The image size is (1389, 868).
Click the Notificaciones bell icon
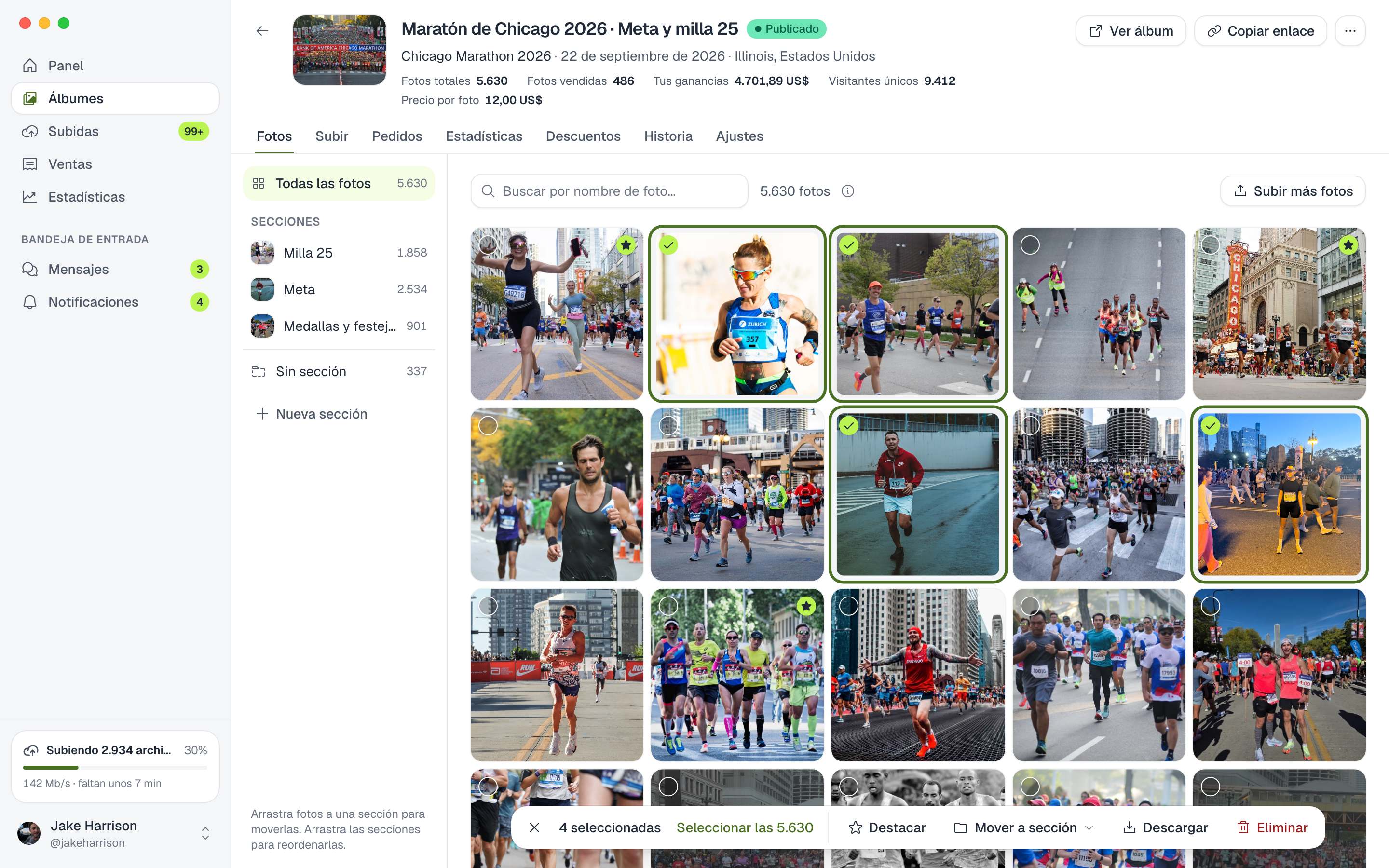tap(30, 302)
